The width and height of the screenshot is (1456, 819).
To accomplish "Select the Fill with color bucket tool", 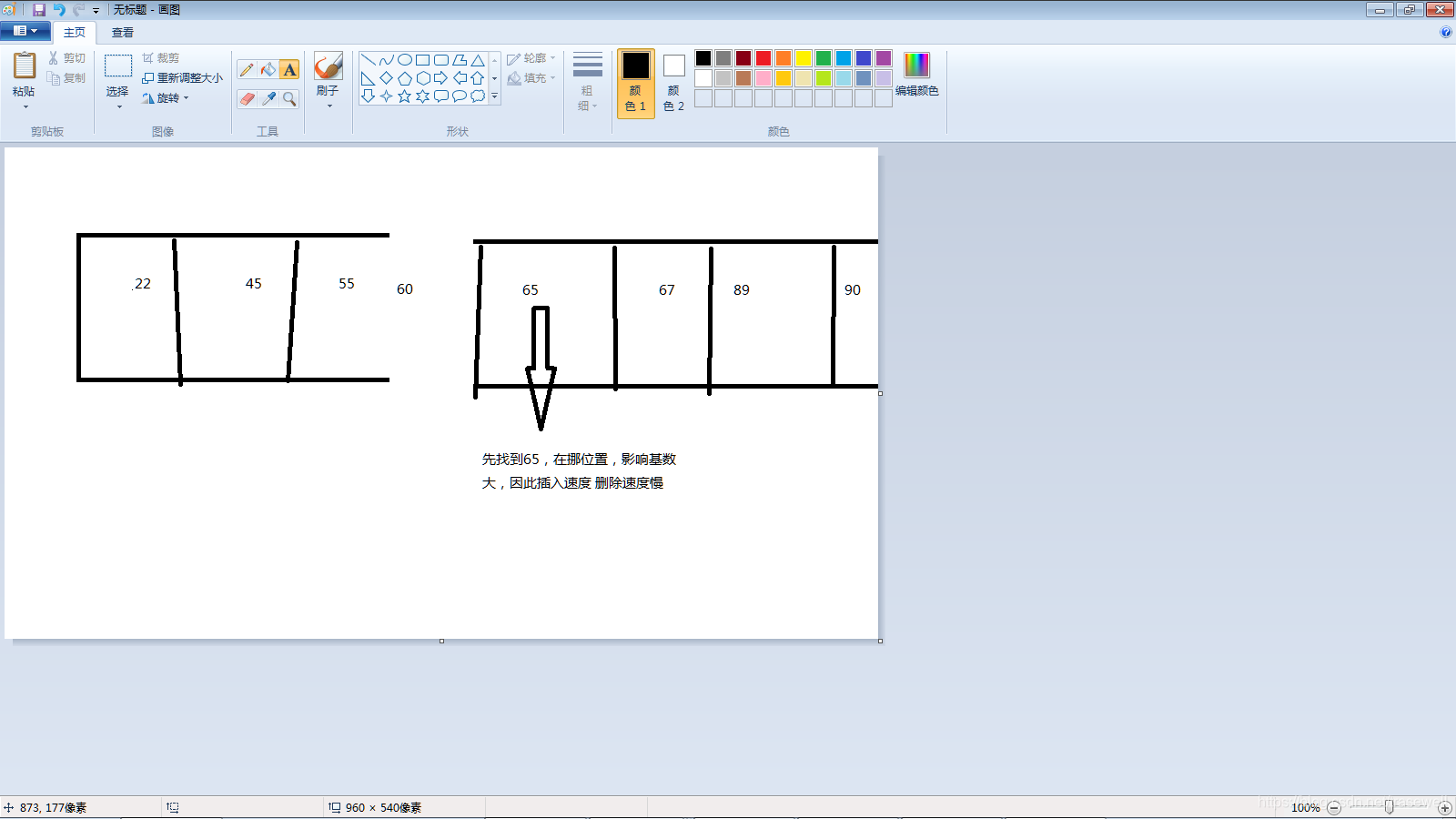I will coord(268,70).
